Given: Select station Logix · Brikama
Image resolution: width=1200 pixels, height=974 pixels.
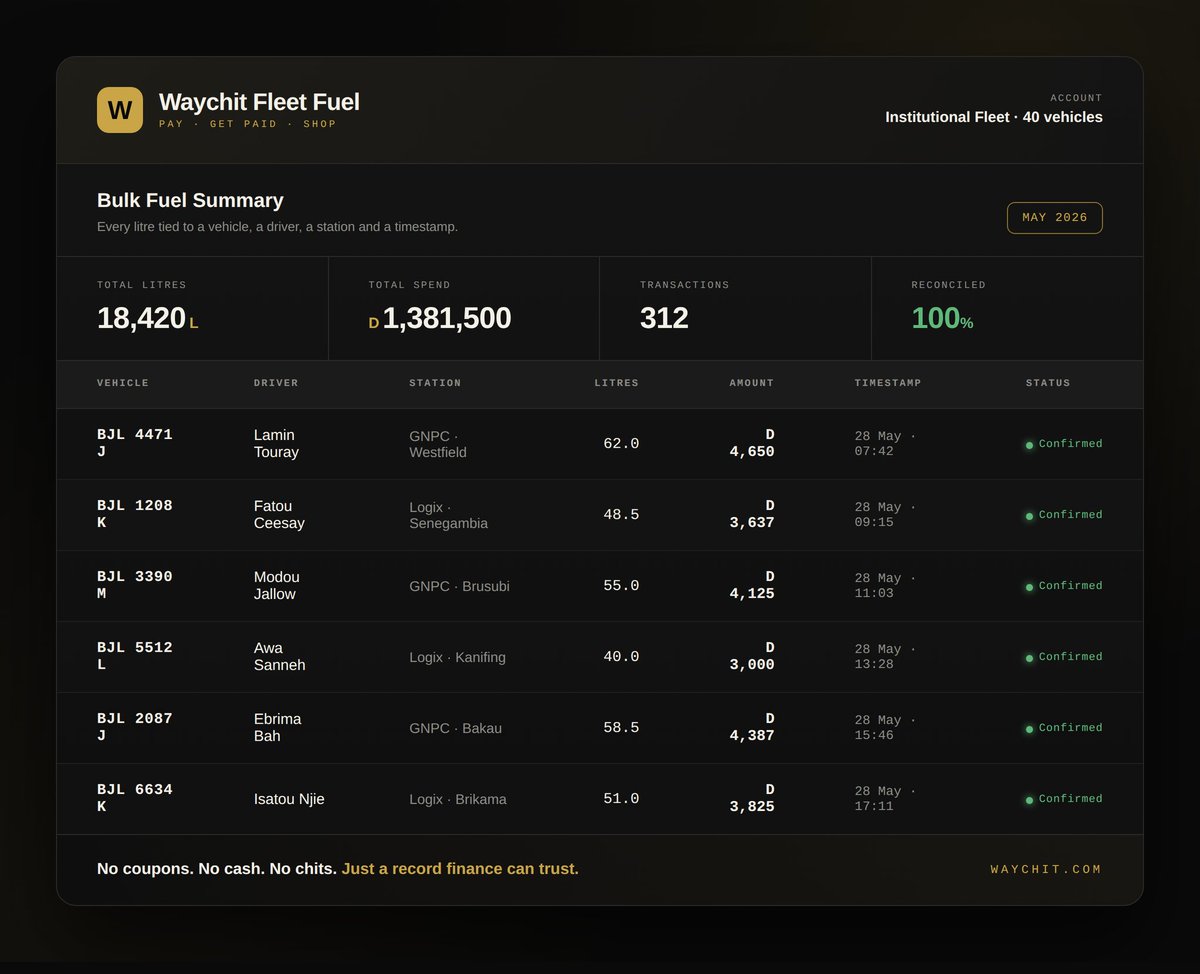Looking at the screenshot, I should [x=458, y=799].
